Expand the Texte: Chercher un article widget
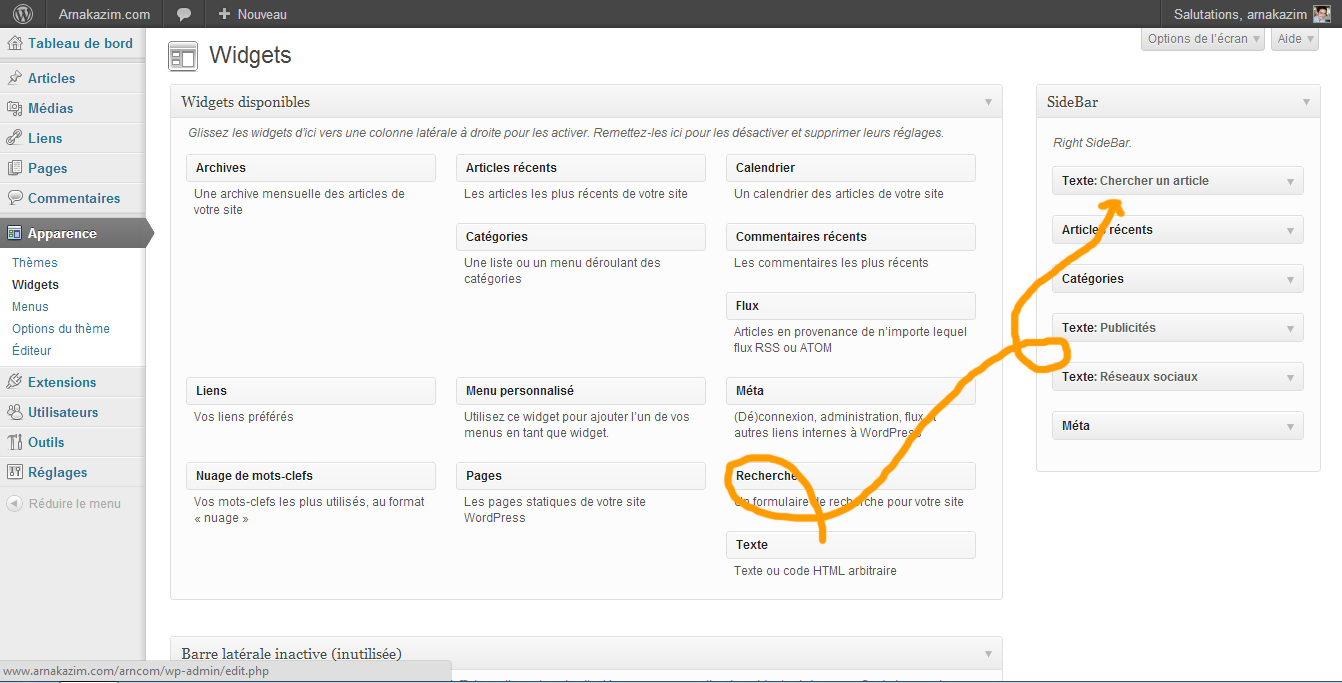The width and height of the screenshot is (1342, 683). click(1290, 181)
